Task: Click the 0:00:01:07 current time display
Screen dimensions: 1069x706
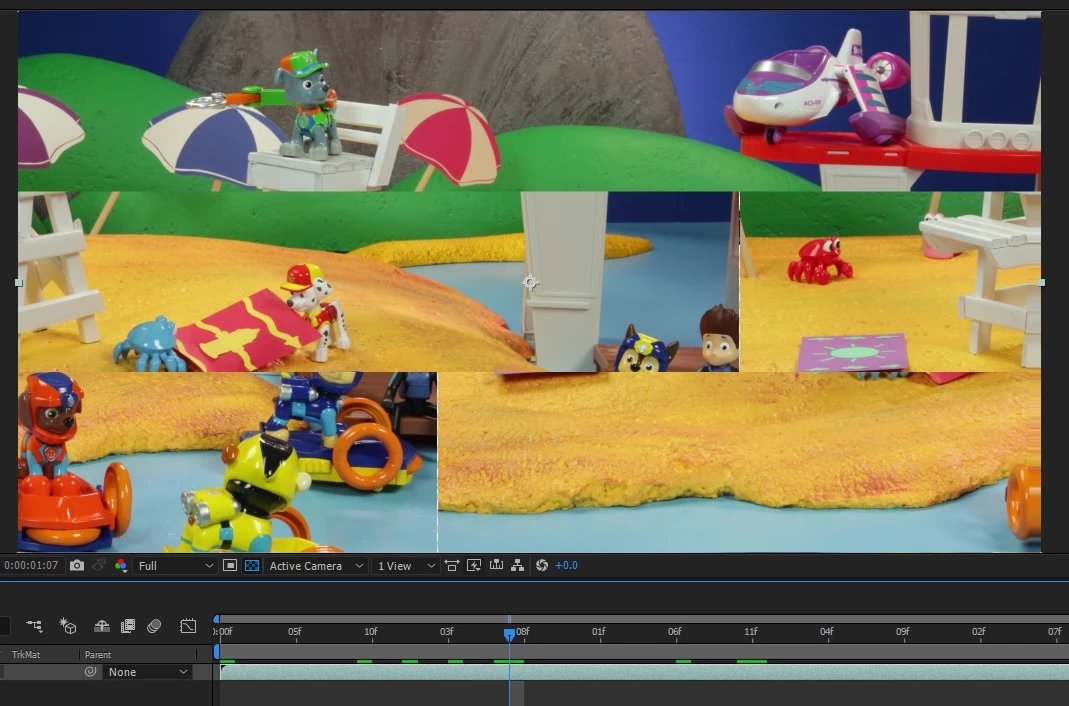Action: point(31,566)
